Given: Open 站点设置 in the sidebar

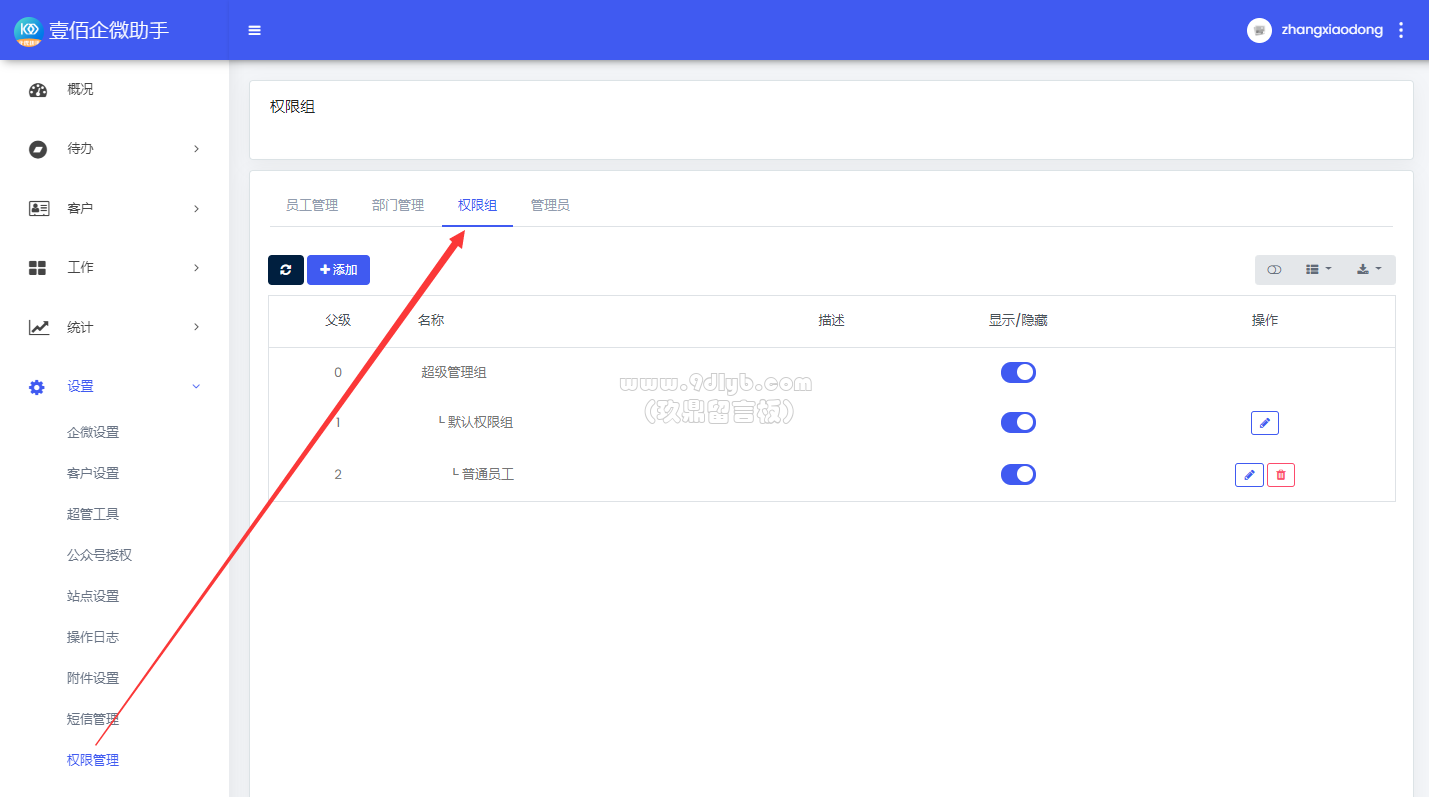Looking at the screenshot, I should (93, 596).
